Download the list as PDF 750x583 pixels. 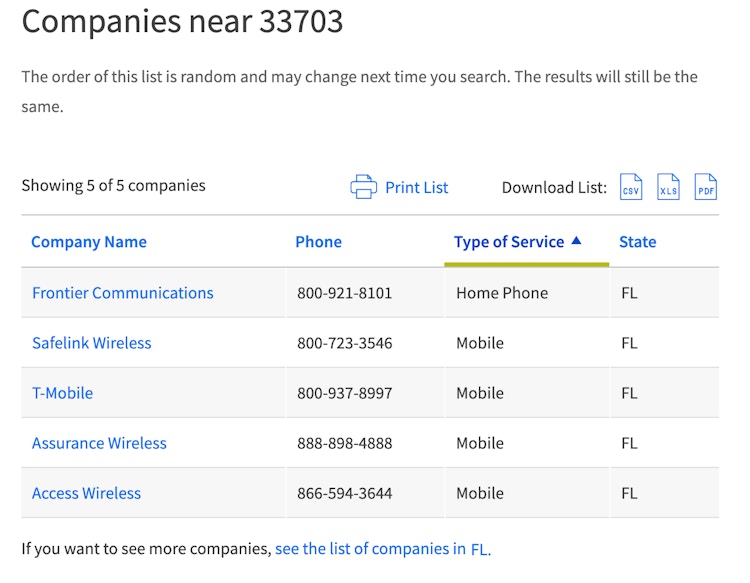tap(706, 187)
